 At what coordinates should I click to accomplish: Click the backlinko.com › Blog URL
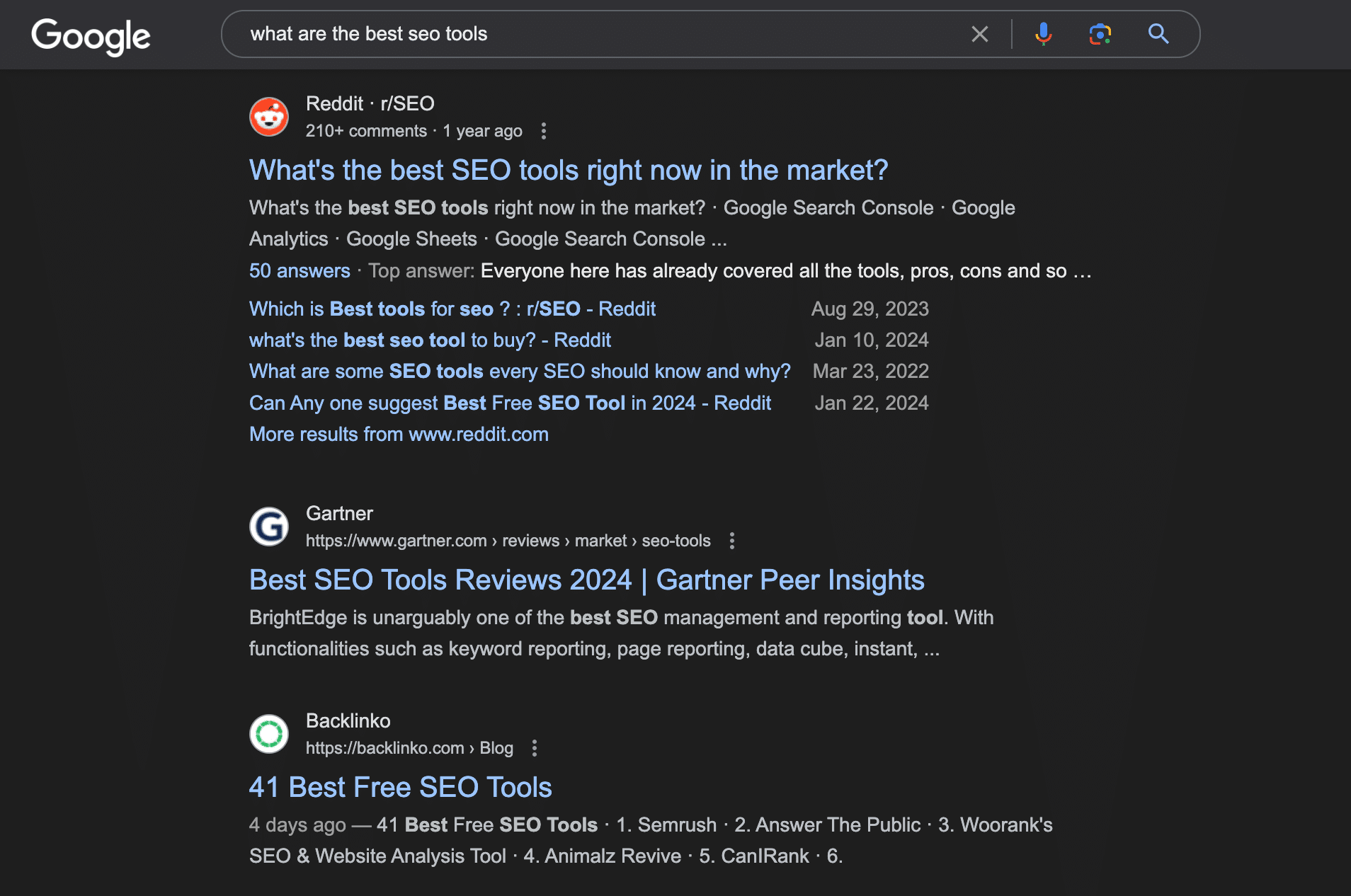click(409, 748)
